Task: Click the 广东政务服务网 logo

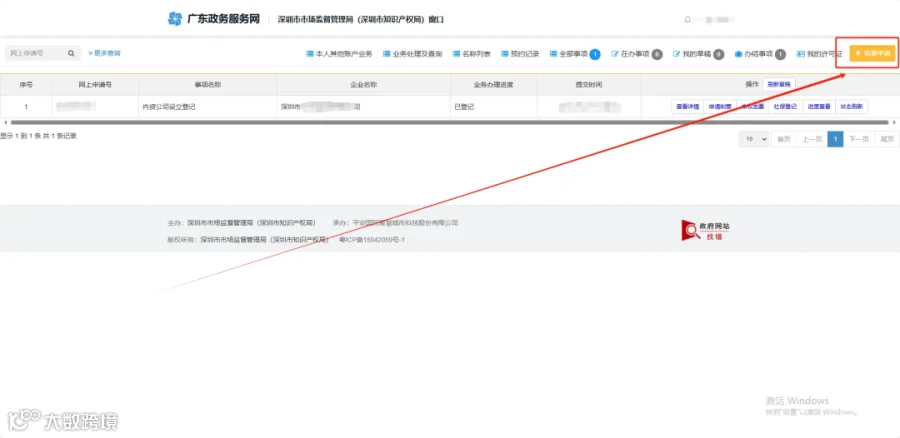Action: pyautogui.click(x=214, y=19)
